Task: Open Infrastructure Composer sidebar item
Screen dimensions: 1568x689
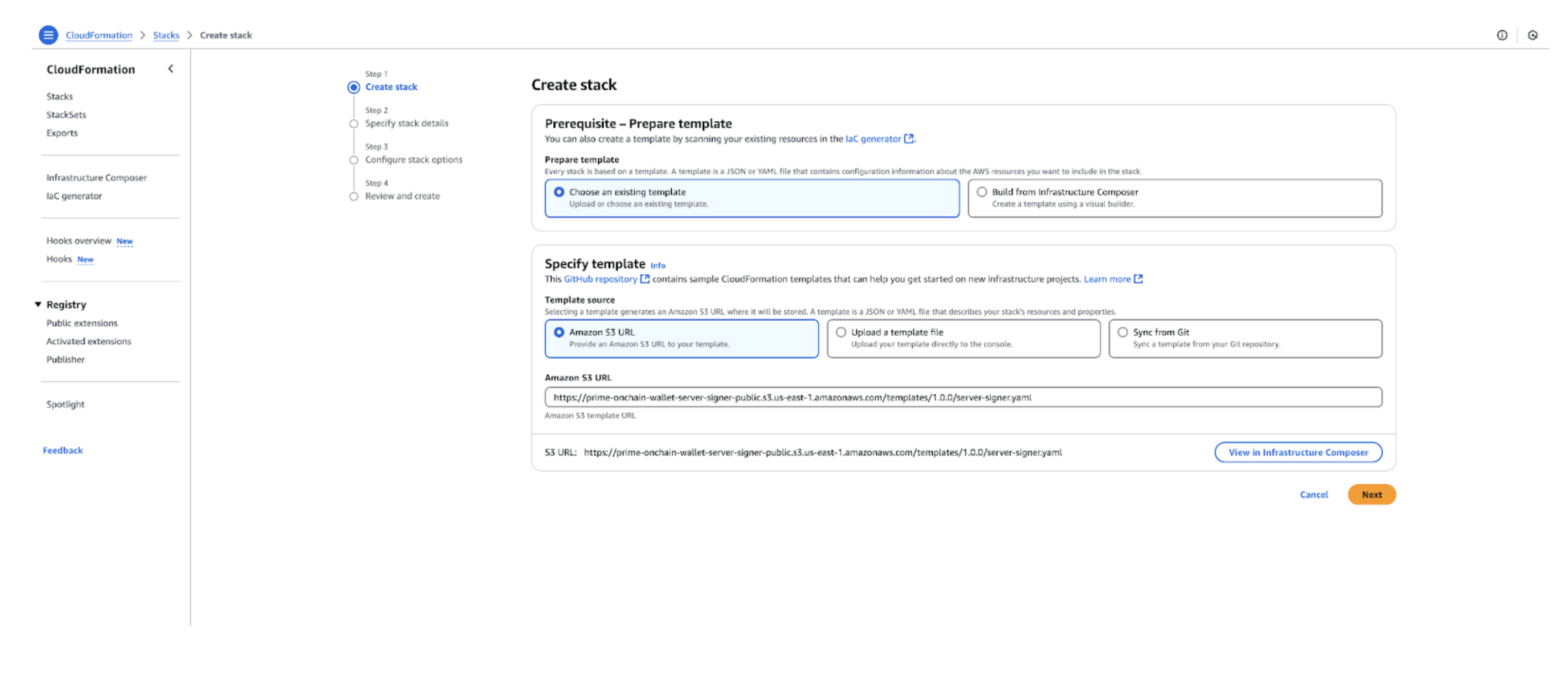Action: click(x=96, y=178)
